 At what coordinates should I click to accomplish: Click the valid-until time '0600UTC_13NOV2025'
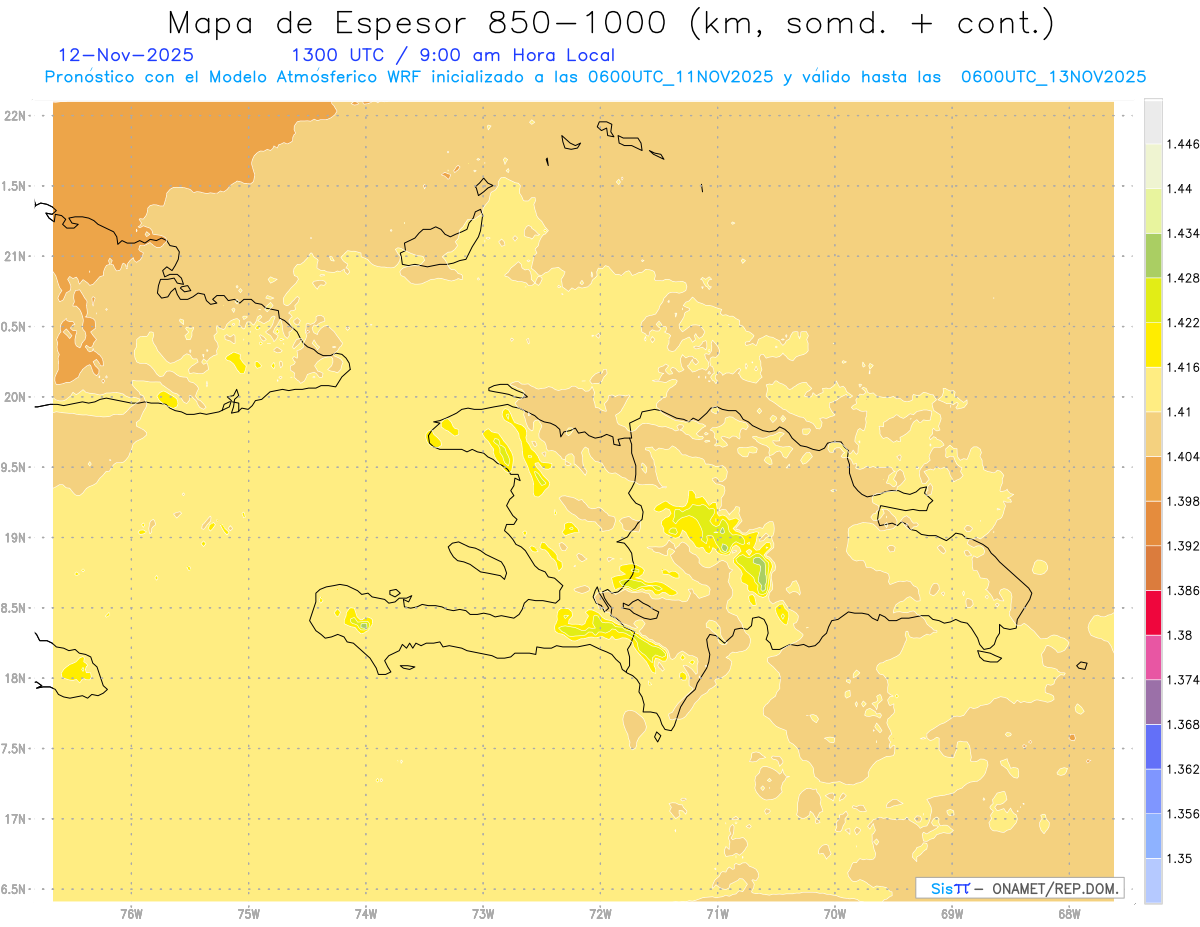pos(1054,77)
